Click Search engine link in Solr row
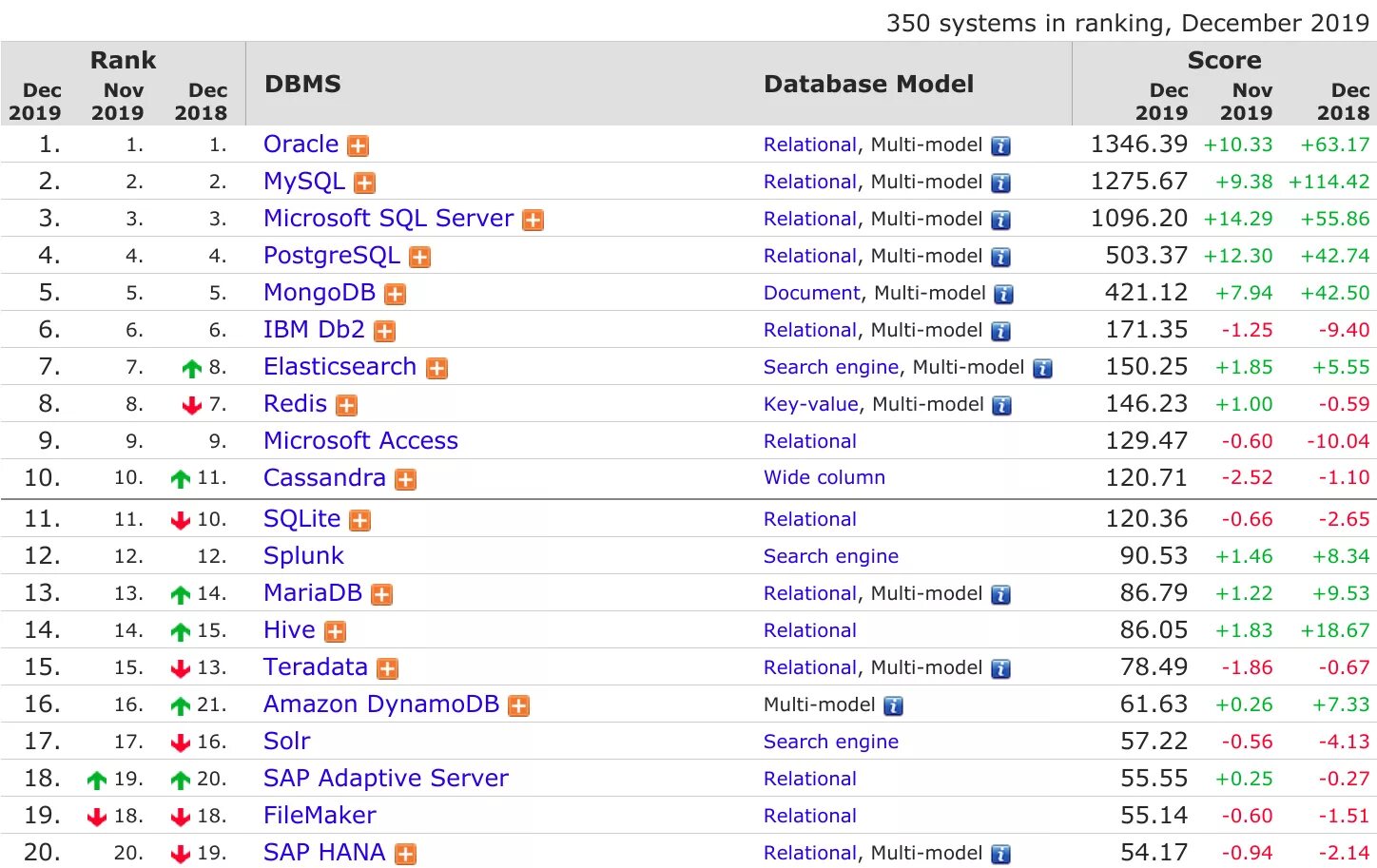The width and height of the screenshot is (1377, 868). (831, 742)
